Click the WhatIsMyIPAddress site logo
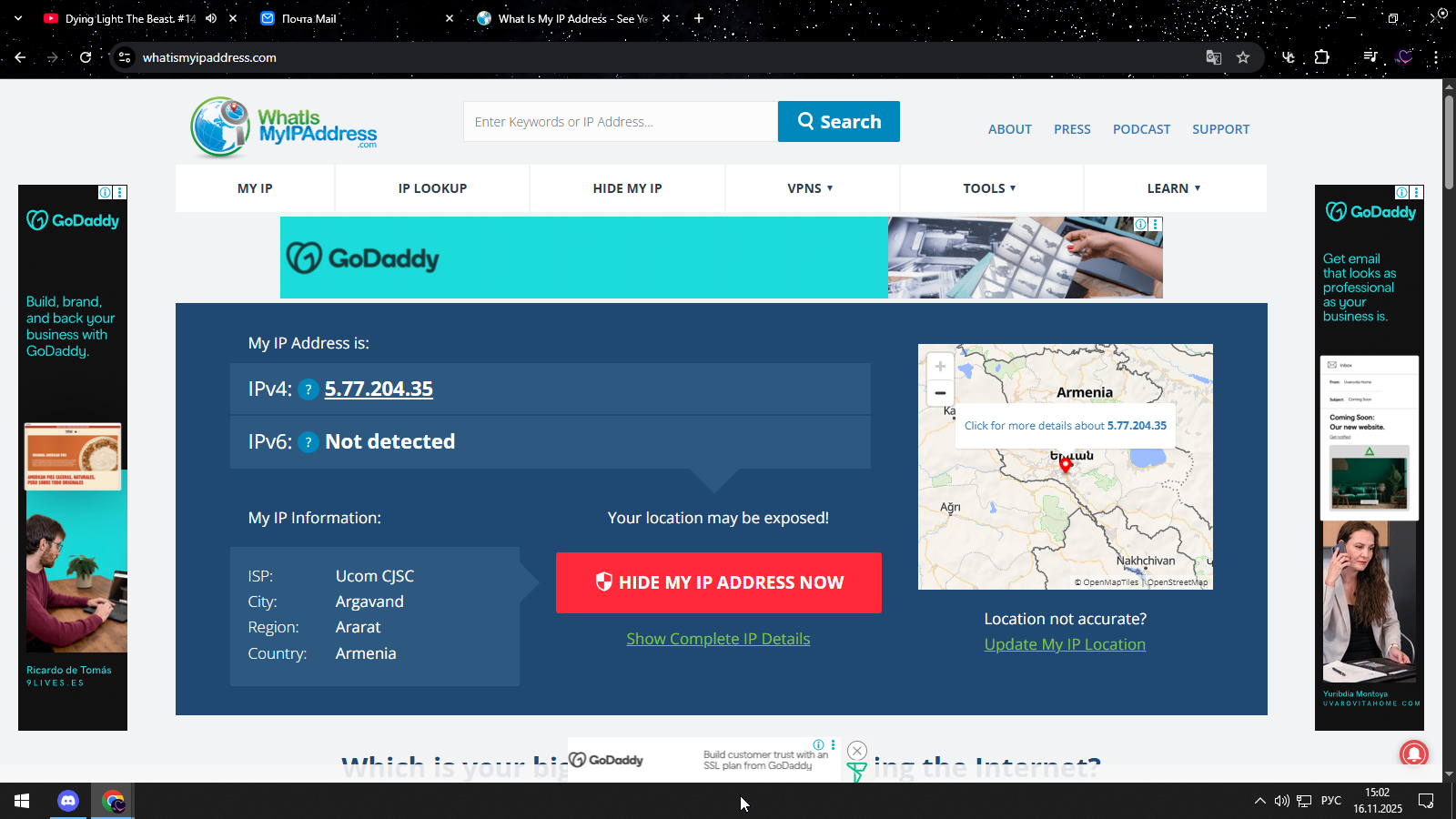1456x819 pixels. pyautogui.click(x=284, y=127)
